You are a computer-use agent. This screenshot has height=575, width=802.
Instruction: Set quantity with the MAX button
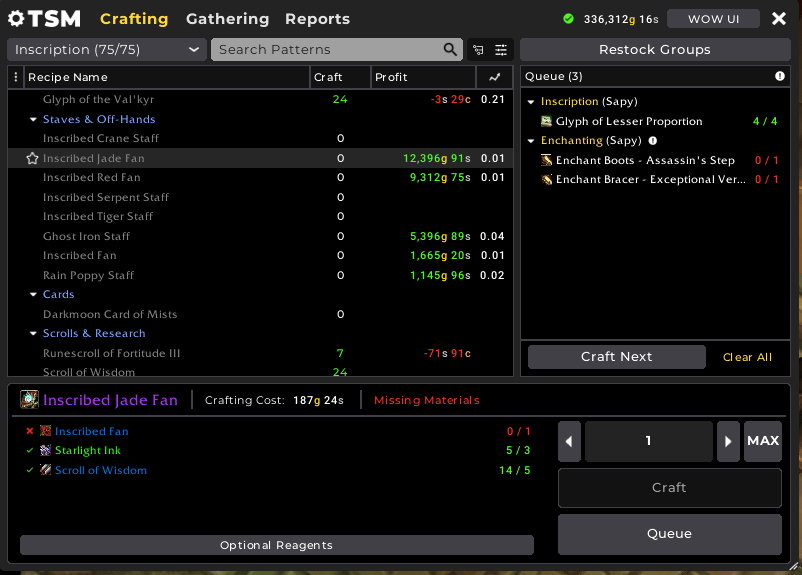pyautogui.click(x=763, y=441)
